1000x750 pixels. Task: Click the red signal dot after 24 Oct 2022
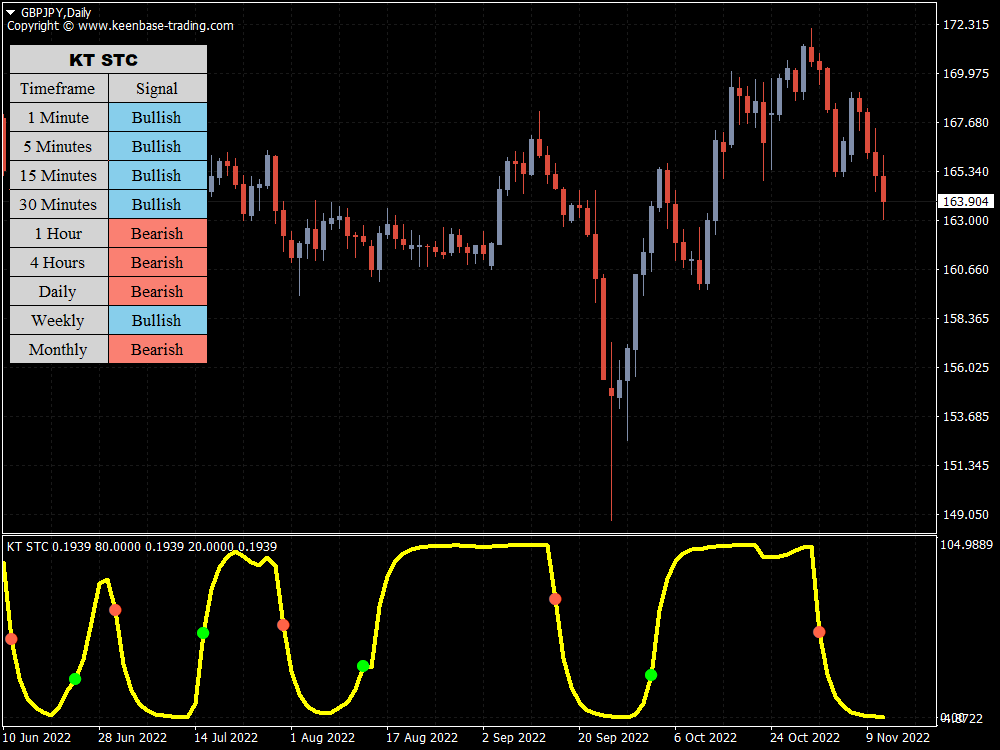pos(819,632)
